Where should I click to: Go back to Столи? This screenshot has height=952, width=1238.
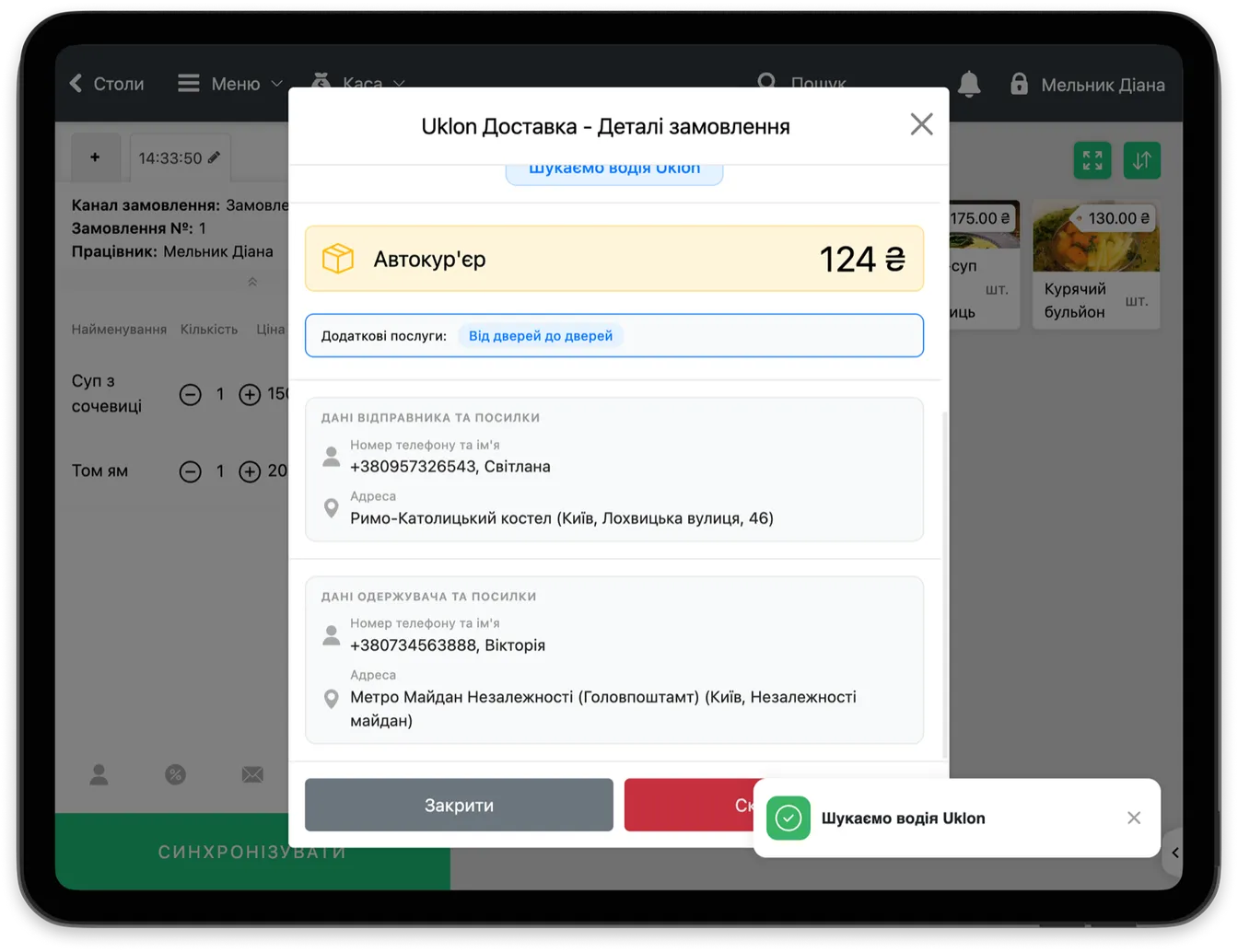tap(107, 84)
